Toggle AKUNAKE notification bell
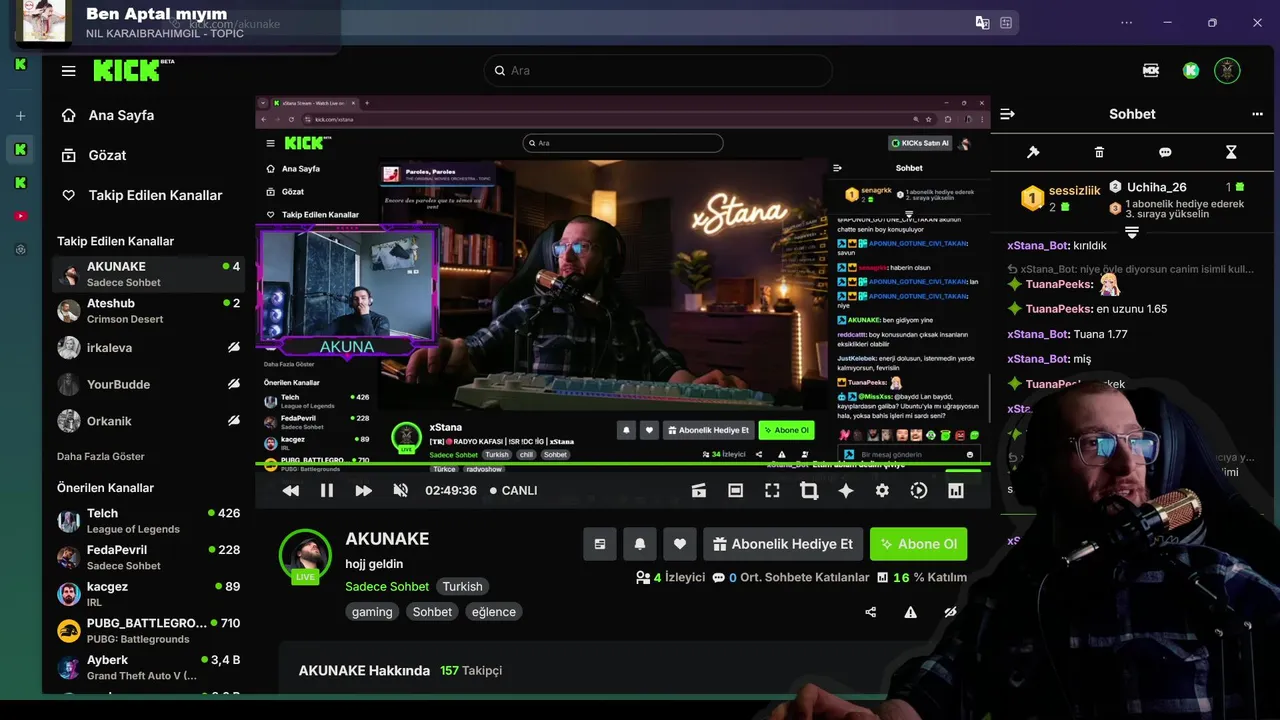Screen dimensions: 1280x720 pyautogui.click(x=640, y=544)
